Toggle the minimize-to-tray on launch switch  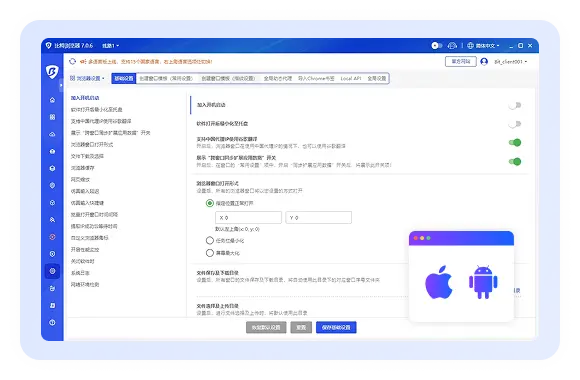click(515, 124)
